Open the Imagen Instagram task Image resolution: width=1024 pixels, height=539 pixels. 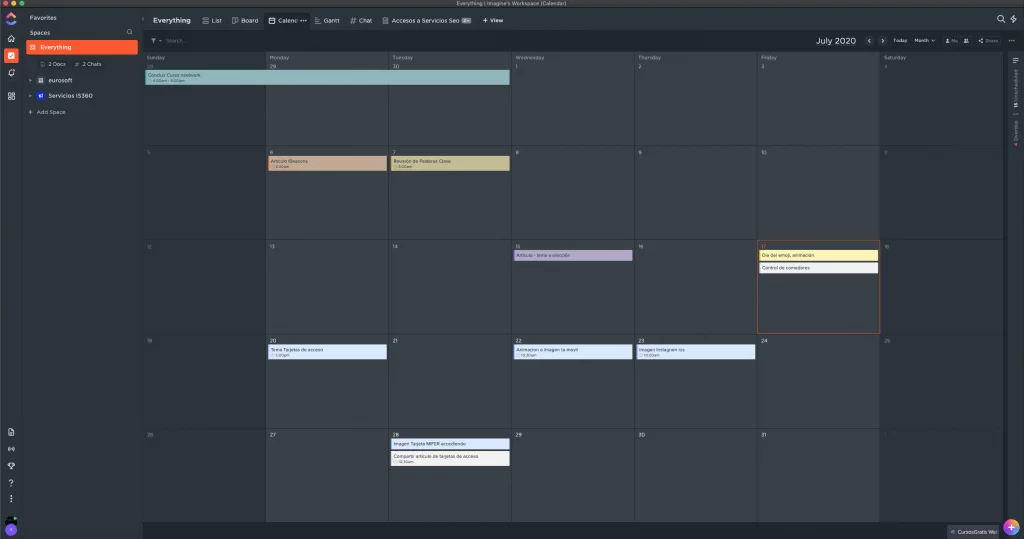click(696, 352)
